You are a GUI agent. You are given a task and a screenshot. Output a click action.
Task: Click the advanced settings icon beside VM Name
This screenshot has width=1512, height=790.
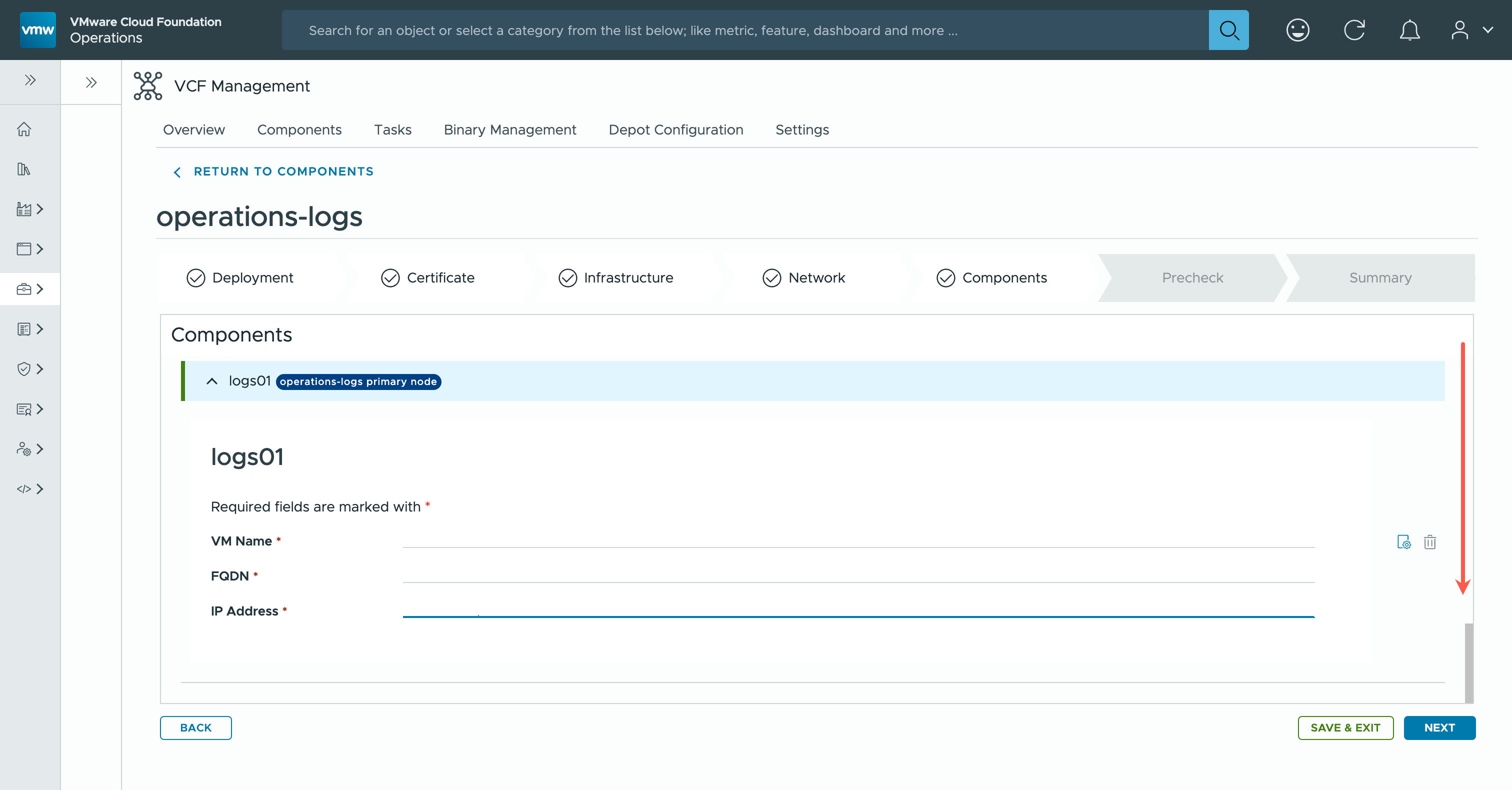[1403, 541]
